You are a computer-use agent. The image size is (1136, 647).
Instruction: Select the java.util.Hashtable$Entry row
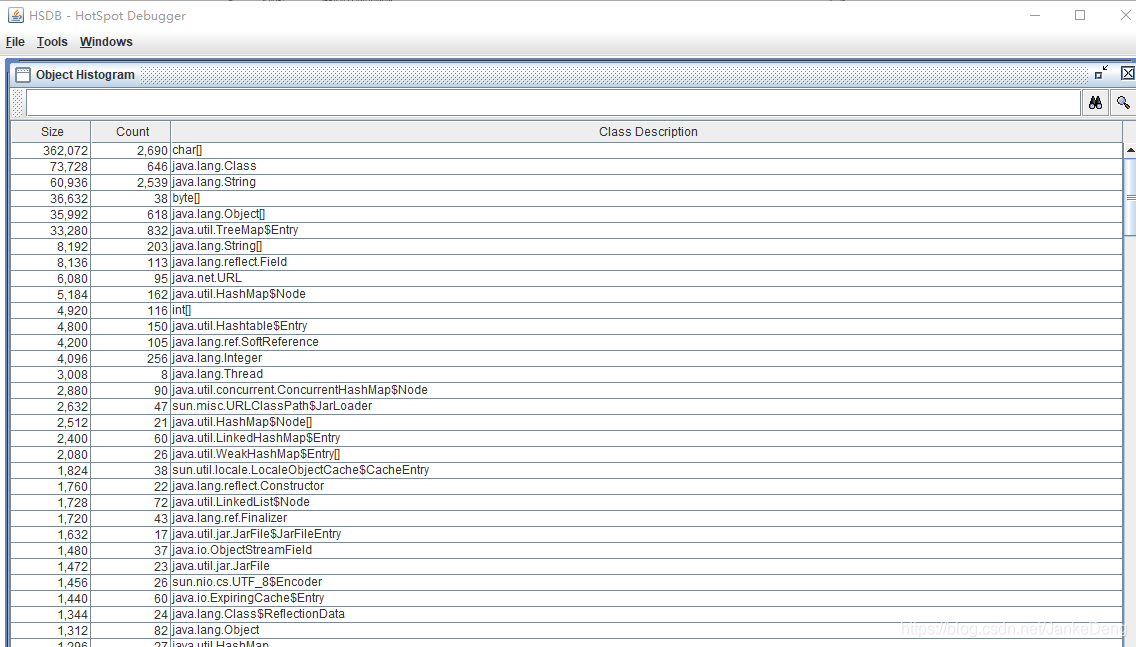pyautogui.click(x=567, y=326)
